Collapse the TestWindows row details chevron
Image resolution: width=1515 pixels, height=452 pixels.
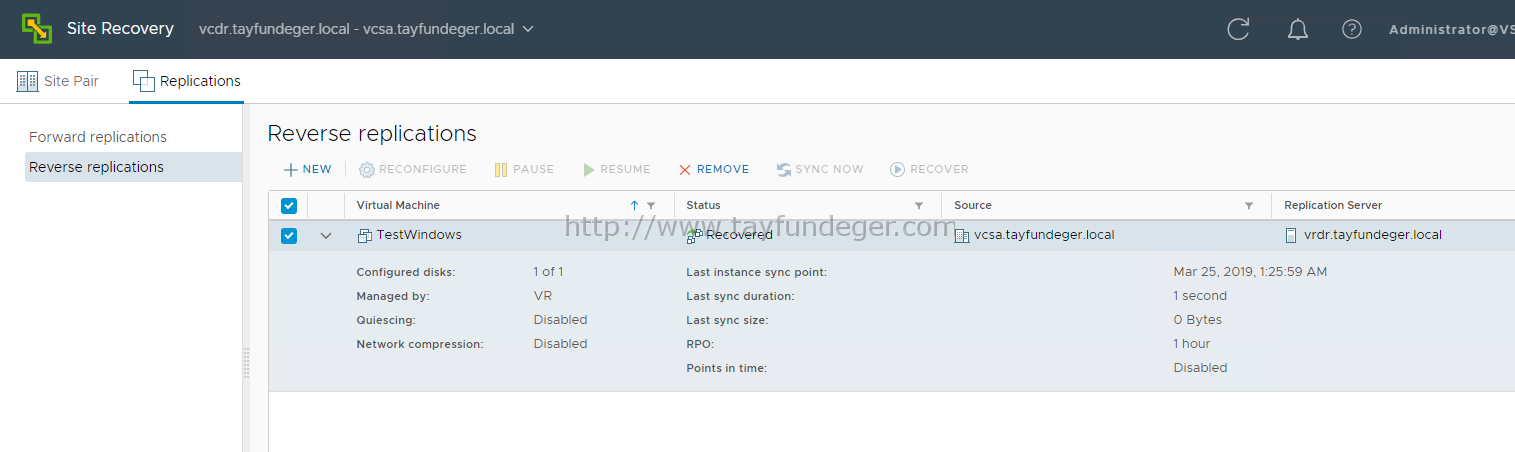(x=326, y=236)
